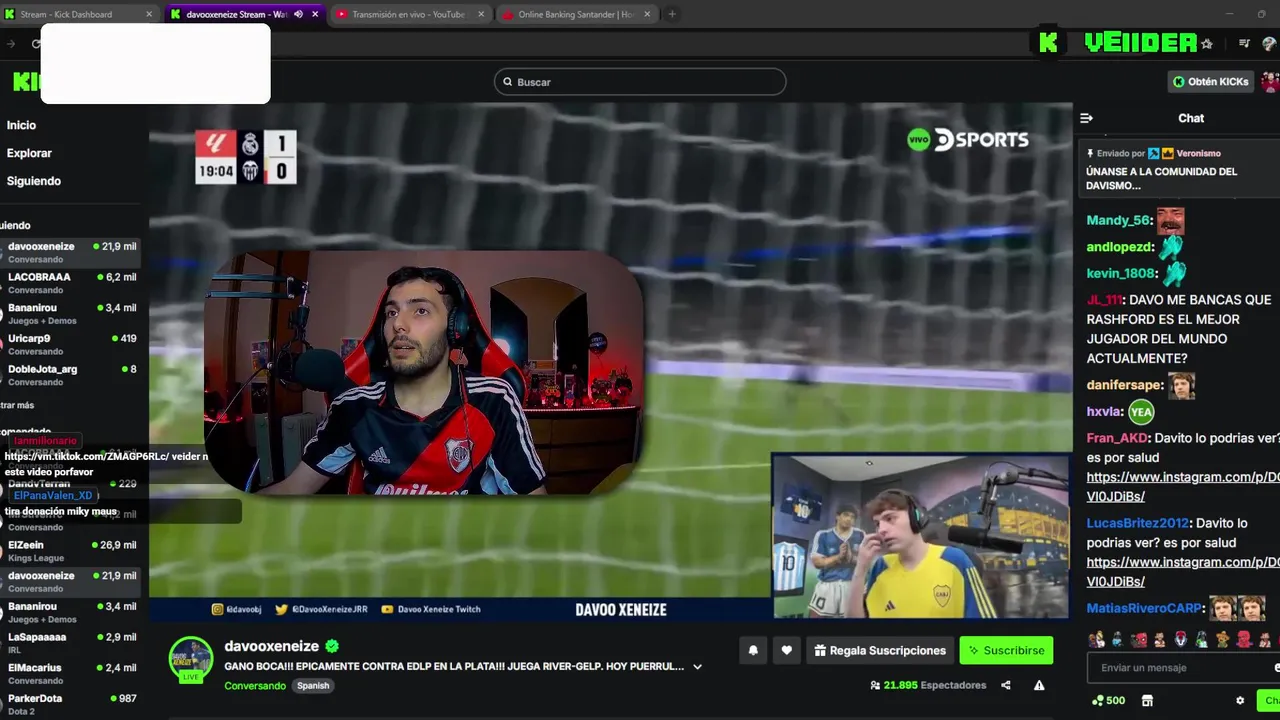Open Siguiendo in sidebar

point(34,181)
